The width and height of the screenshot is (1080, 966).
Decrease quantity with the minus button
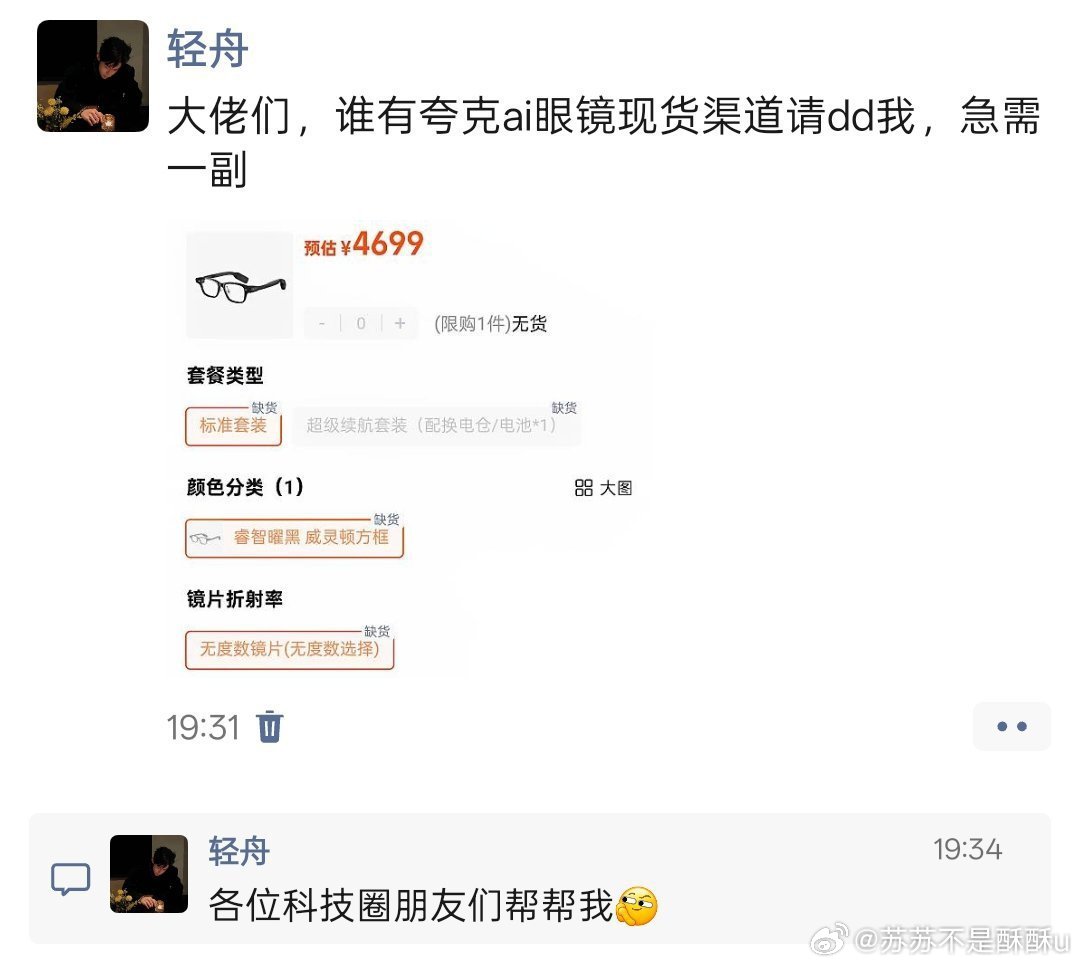pyautogui.click(x=322, y=323)
